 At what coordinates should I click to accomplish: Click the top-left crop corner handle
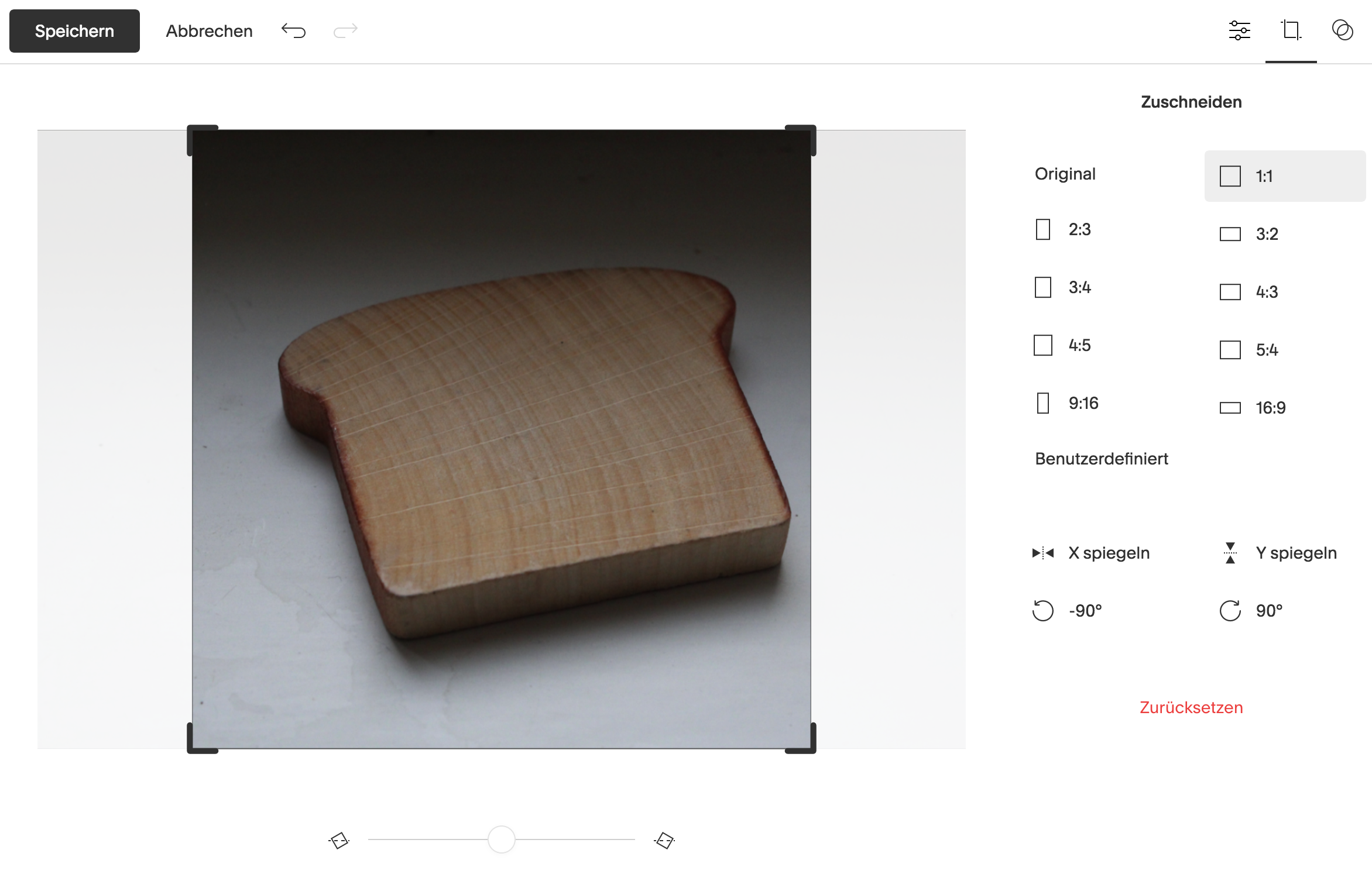point(202,140)
